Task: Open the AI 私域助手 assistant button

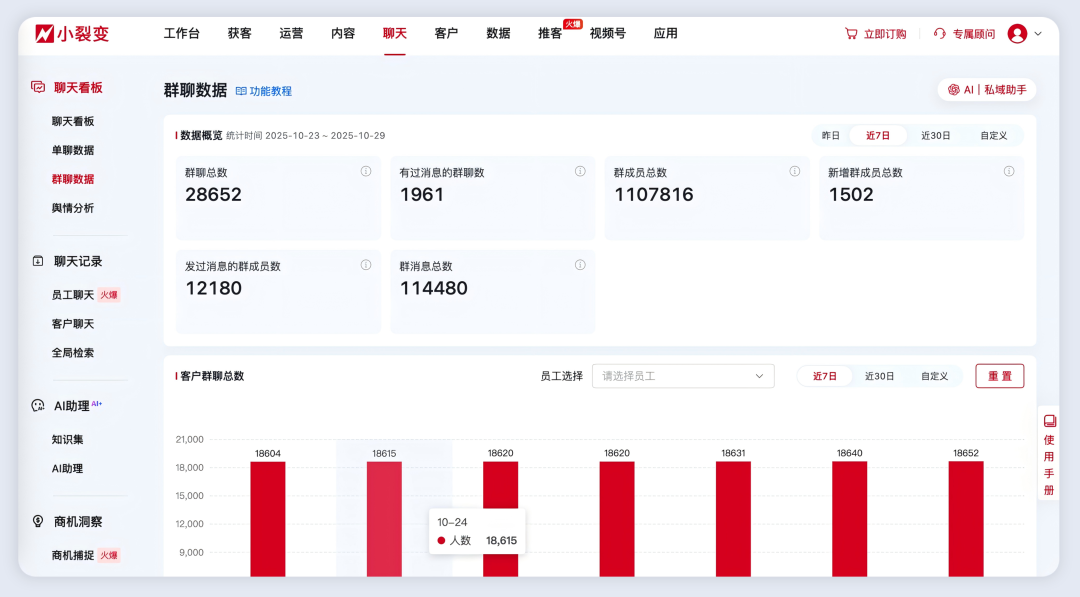Action: (x=985, y=89)
